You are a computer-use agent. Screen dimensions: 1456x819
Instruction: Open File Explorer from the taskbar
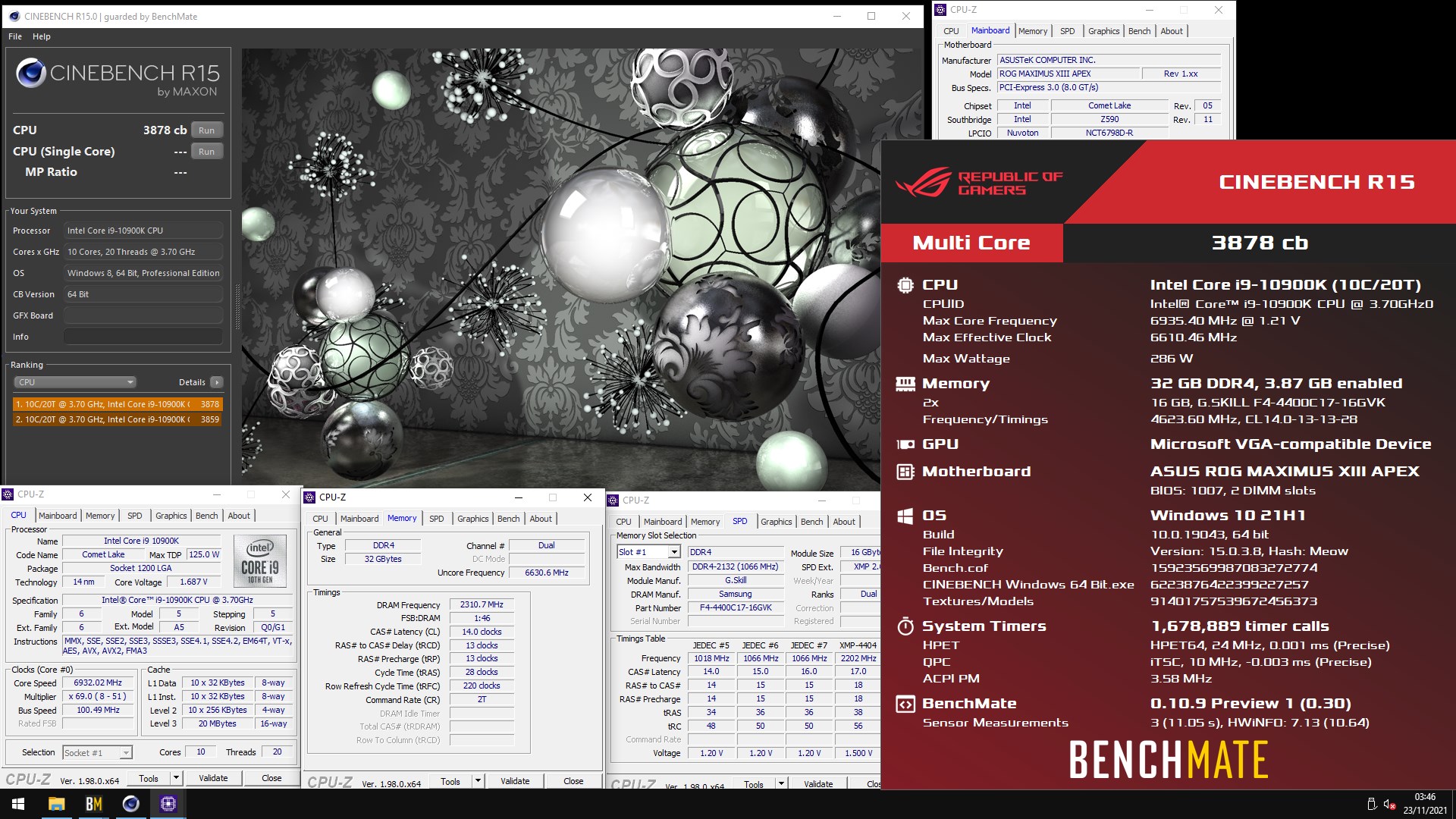[56, 804]
